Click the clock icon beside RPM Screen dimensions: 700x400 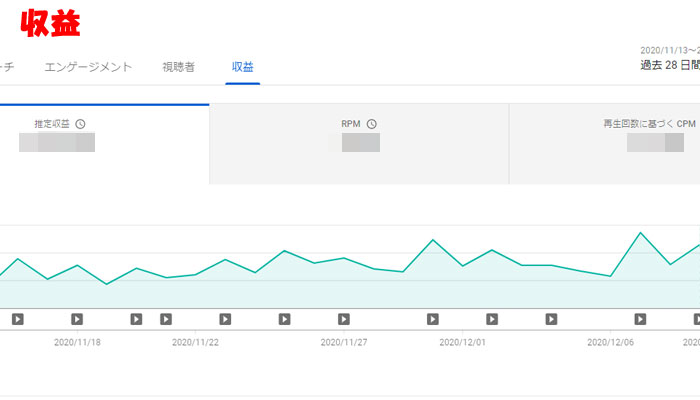[372, 124]
